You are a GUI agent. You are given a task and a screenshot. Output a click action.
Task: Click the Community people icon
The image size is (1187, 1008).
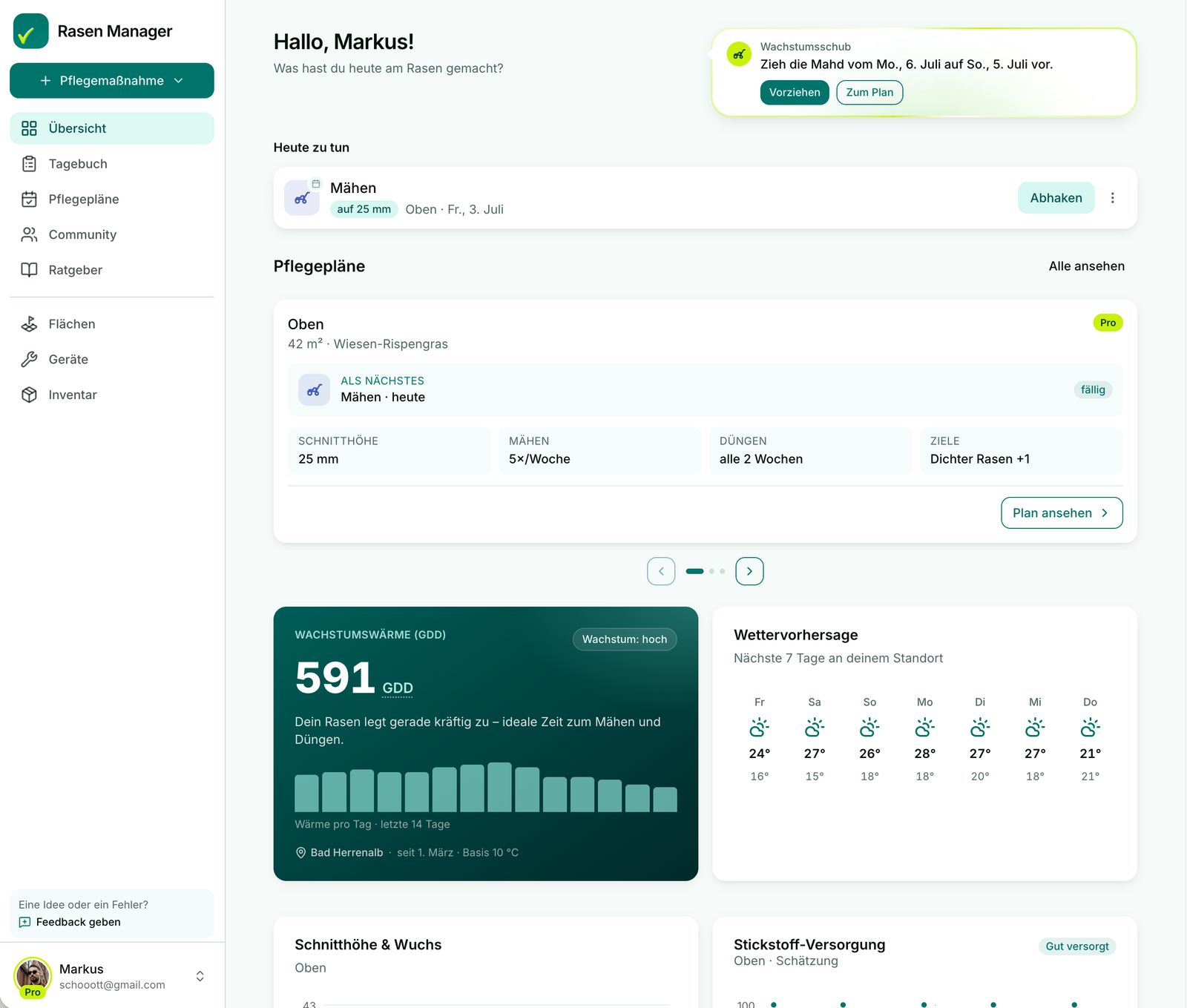click(x=29, y=234)
